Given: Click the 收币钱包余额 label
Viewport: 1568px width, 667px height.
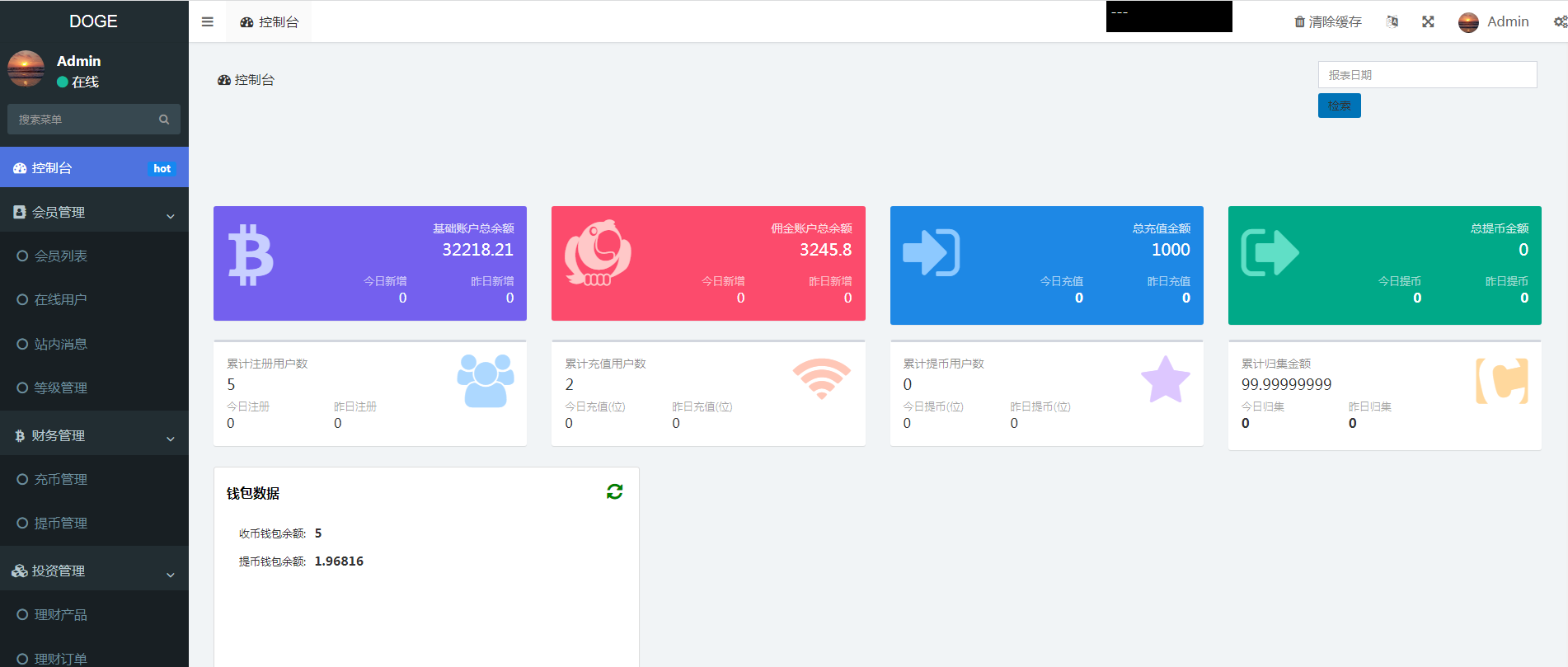Looking at the screenshot, I should [272, 533].
